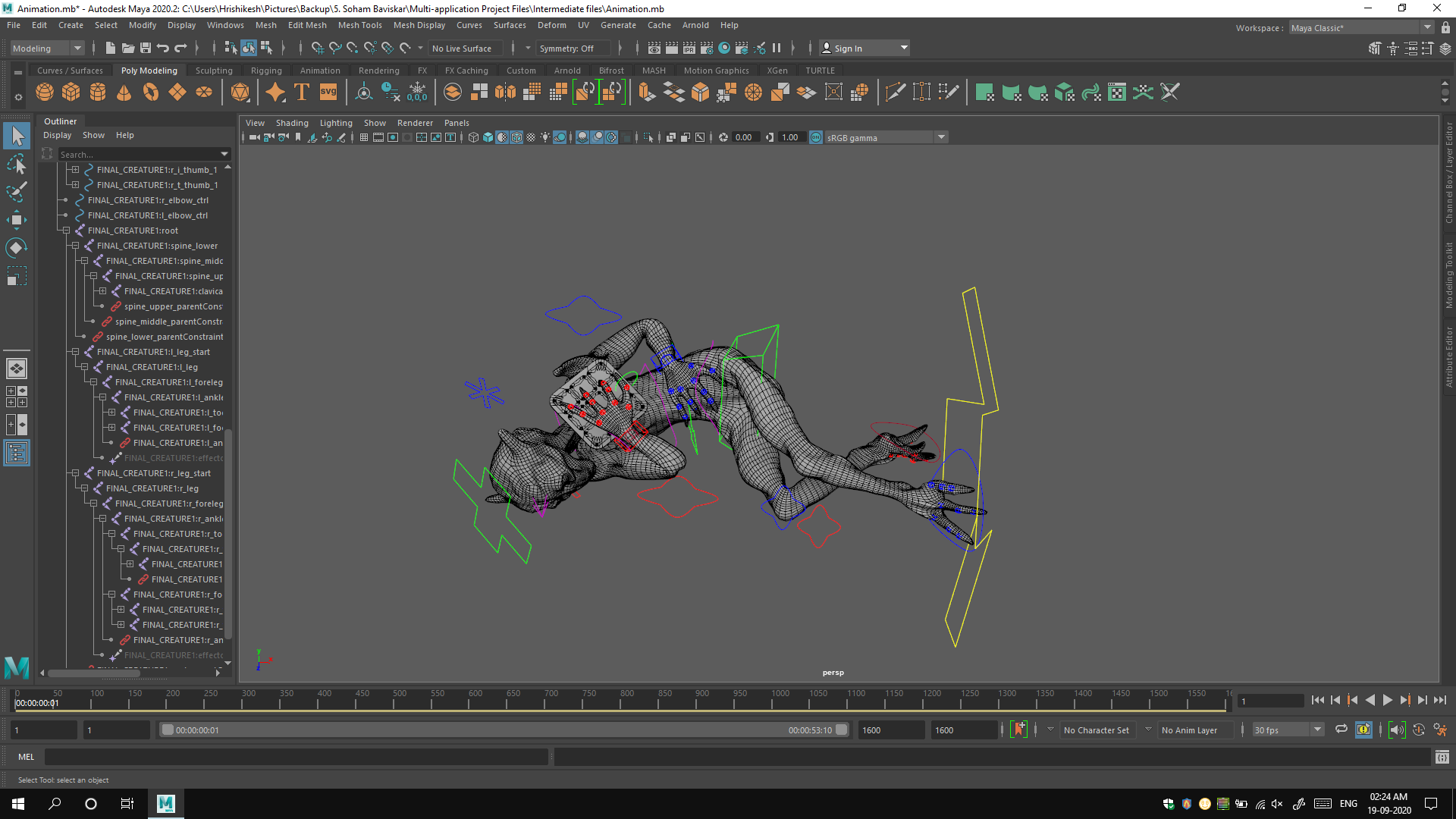1456x819 pixels.
Task: Open the sRGB gamma view transform dropdown
Action: (x=886, y=137)
